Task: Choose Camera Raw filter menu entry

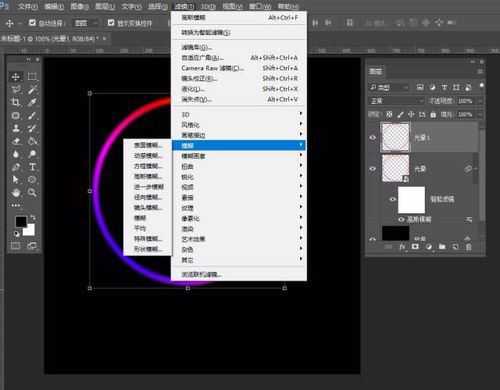Action: [239, 68]
